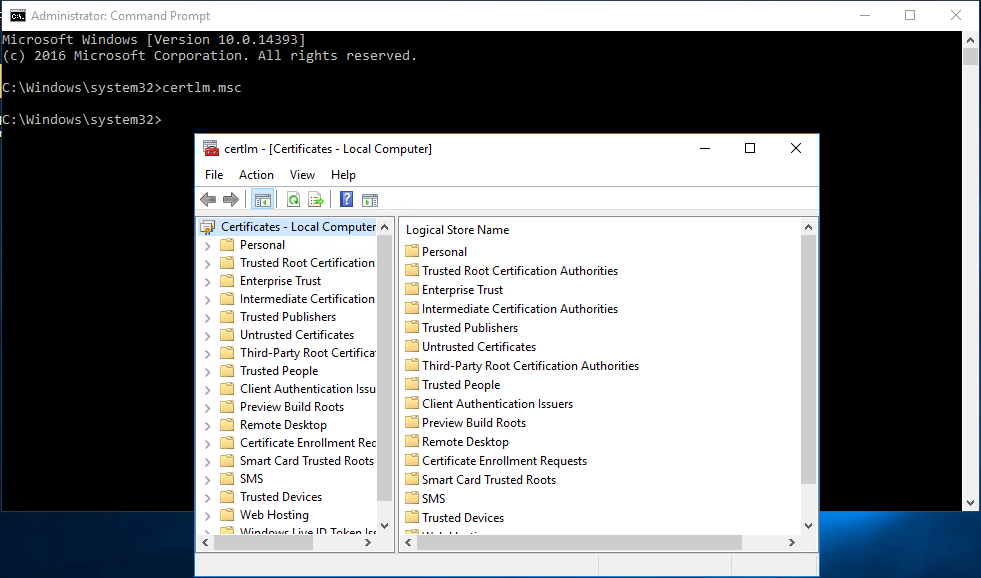
Task: Select Certificates - Local Computer root node
Action: pyautogui.click(x=298, y=227)
